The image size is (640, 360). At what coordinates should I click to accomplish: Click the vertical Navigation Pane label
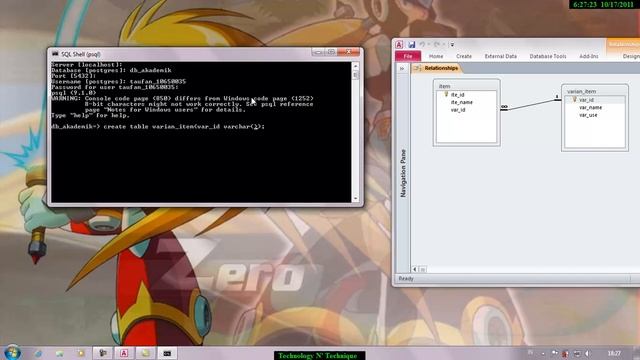403,173
